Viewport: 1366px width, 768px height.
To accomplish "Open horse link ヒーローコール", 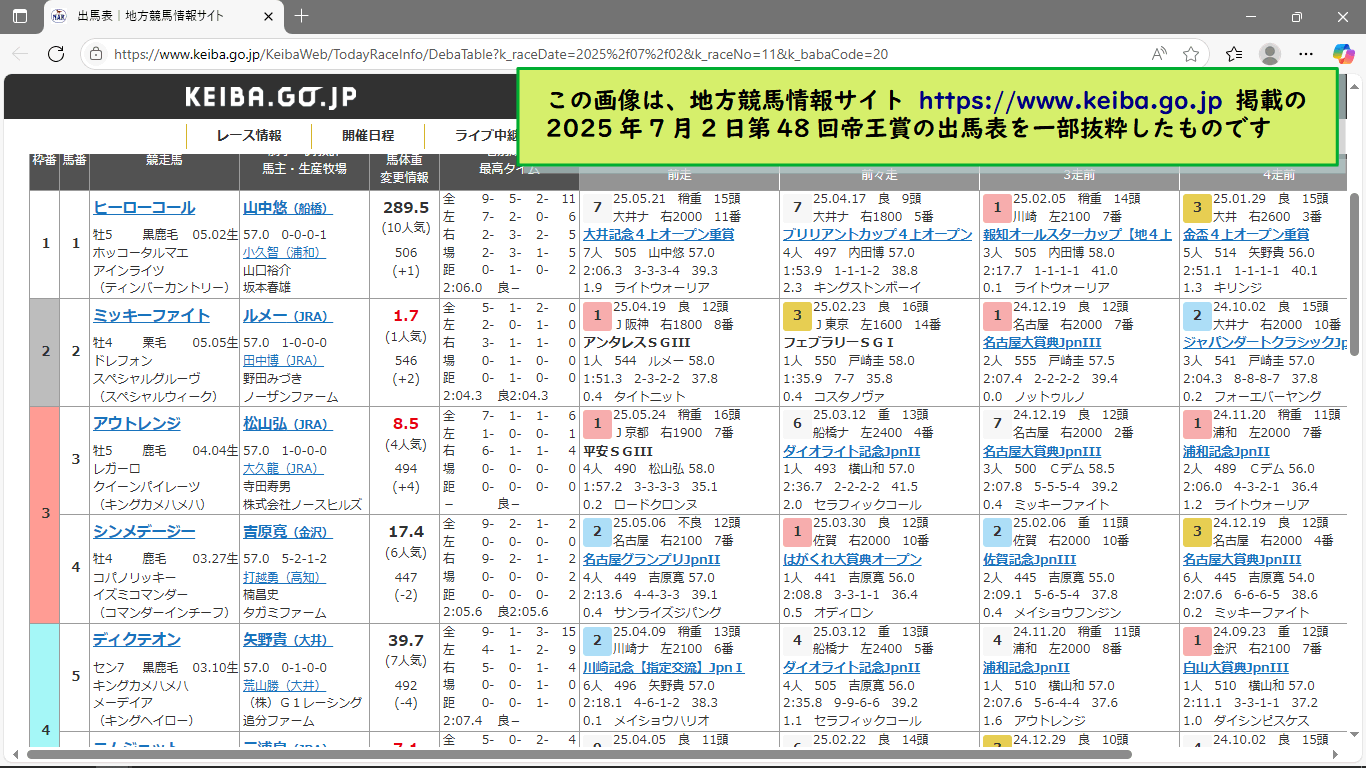I will (144, 208).
